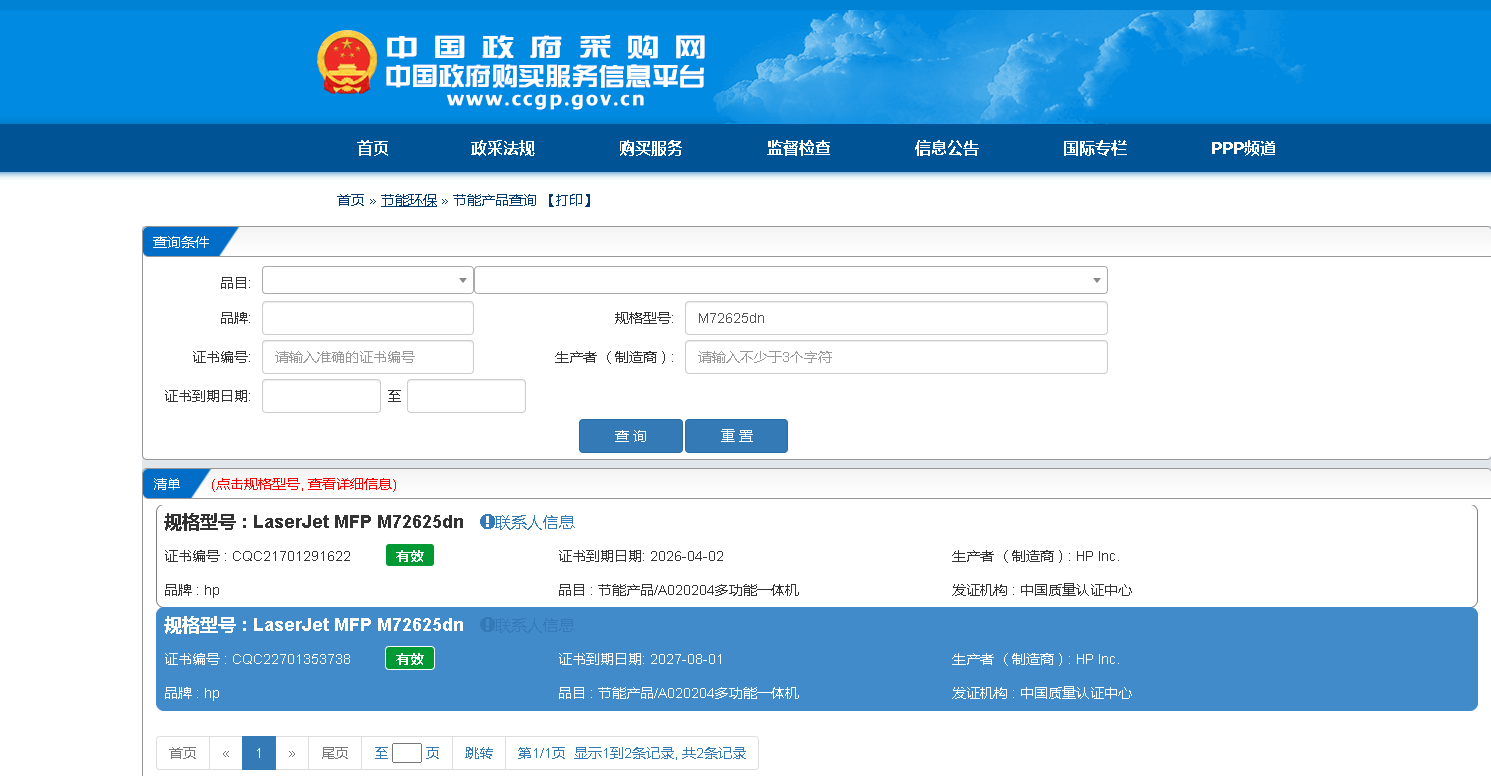Open 首页 in the navigation bar

tap(373, 149)
